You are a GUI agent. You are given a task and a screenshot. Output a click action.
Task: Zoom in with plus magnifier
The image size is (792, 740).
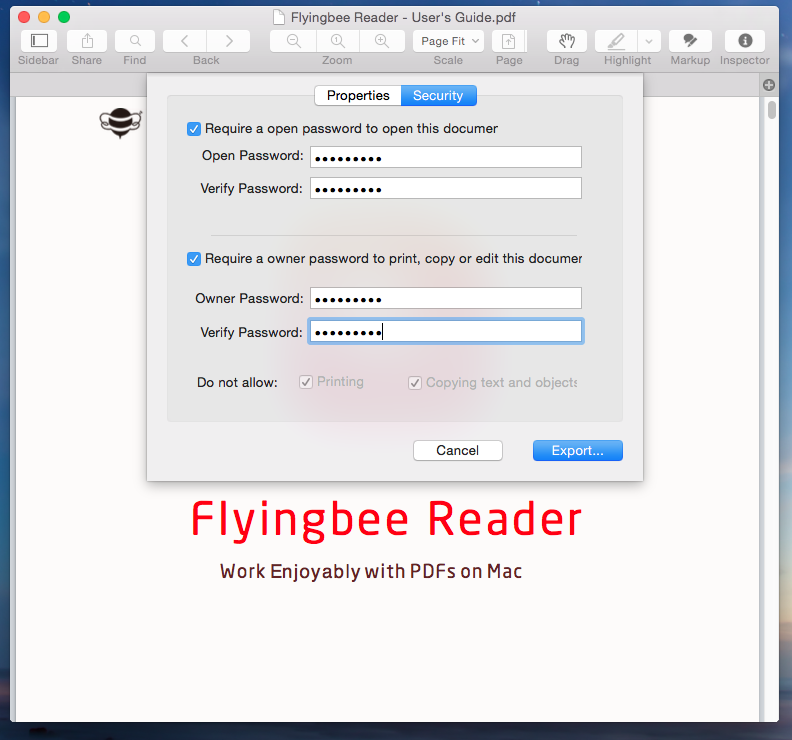click(x=382, y=41)
